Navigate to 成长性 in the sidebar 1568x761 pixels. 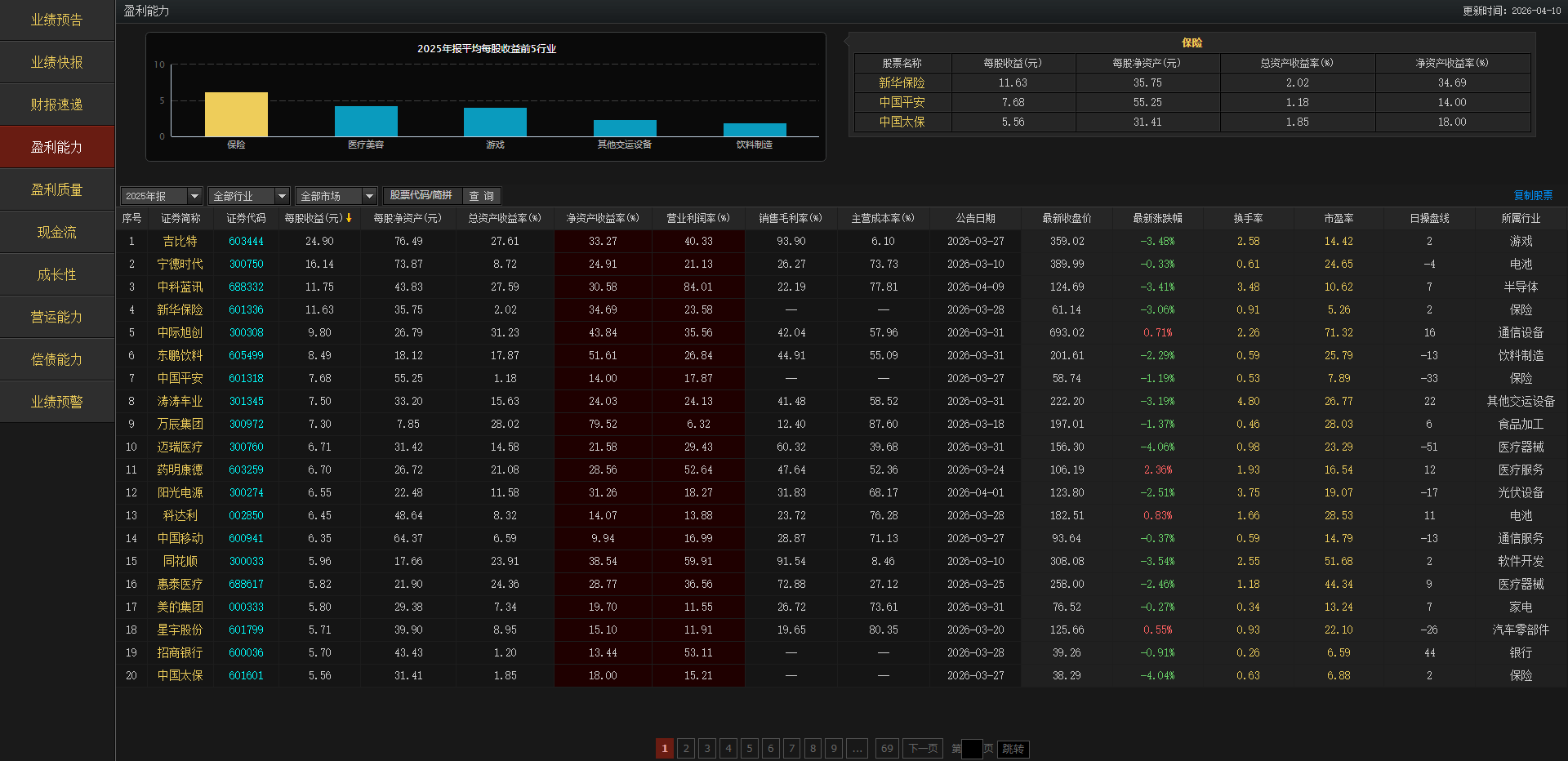[57, 274]
